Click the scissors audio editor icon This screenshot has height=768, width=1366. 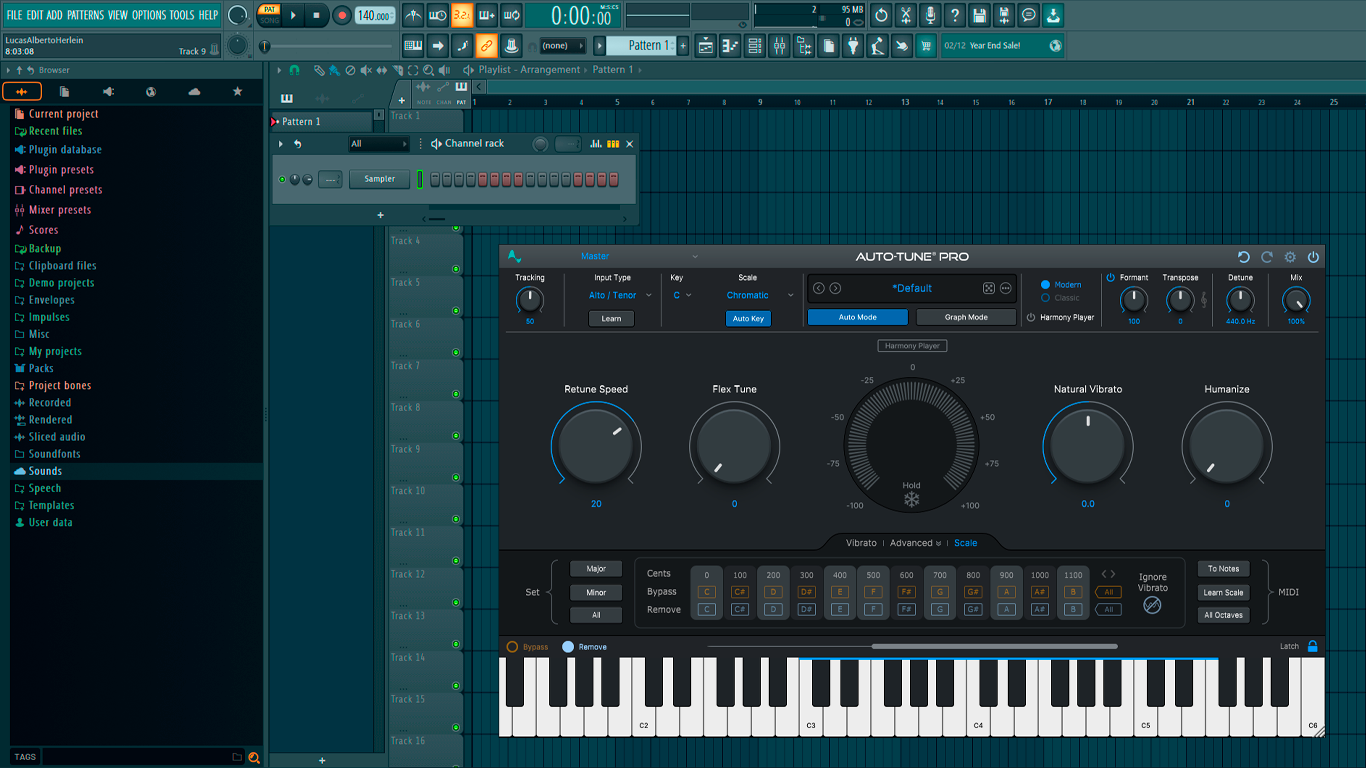(x=906, y=15)
